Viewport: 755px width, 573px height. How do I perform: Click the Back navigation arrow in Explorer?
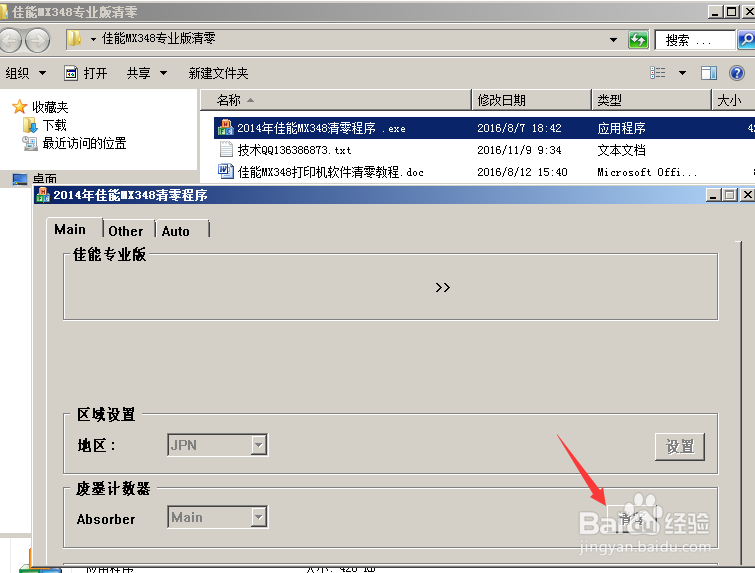click(x=10, y=39)
